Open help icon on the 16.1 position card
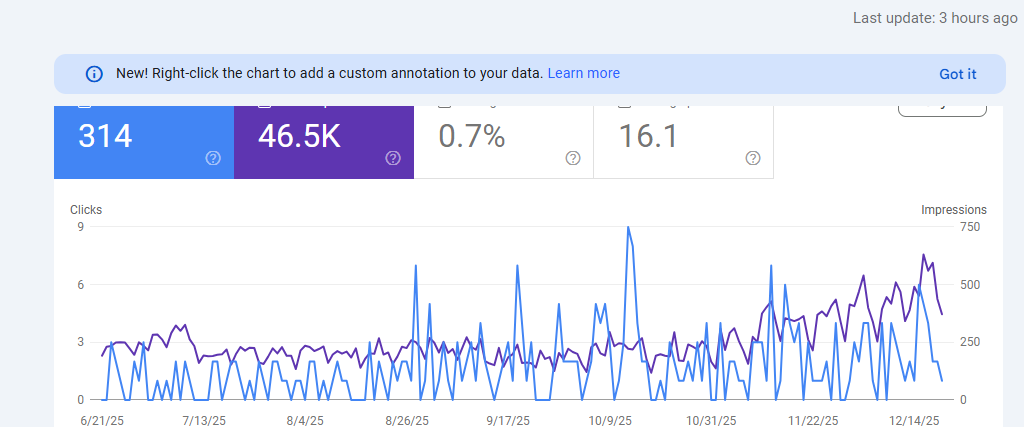Viewport: 1024px width, 427px height. click(x=753, y=158)
